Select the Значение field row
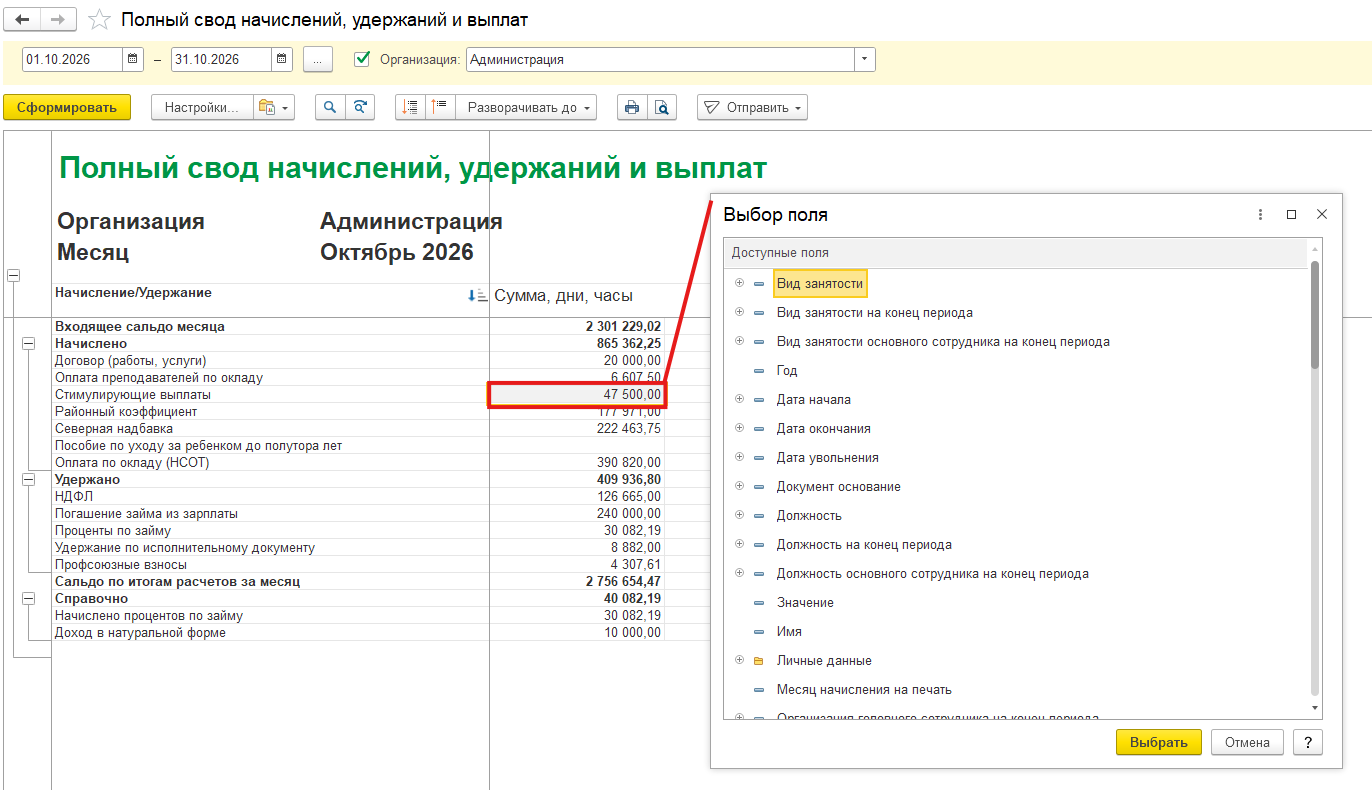 click(1016, 603)
